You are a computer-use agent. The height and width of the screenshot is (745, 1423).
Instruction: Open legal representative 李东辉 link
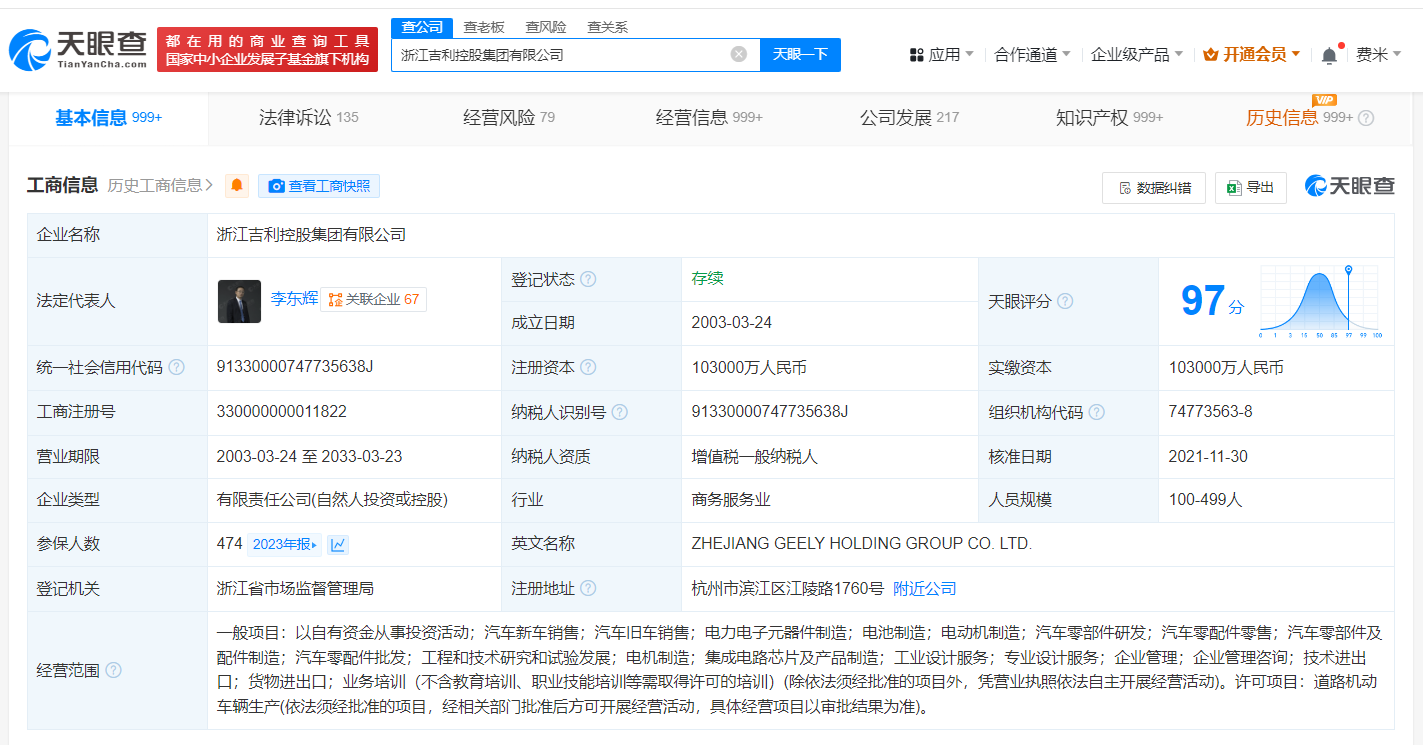click(x=294, y=299)
